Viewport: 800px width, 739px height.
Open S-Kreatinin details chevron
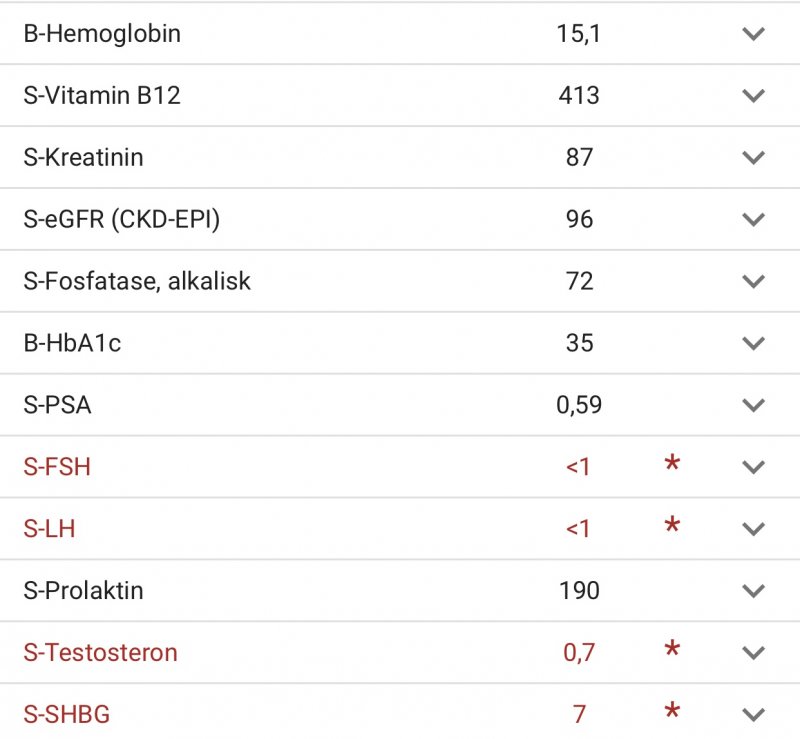point(753,157)
